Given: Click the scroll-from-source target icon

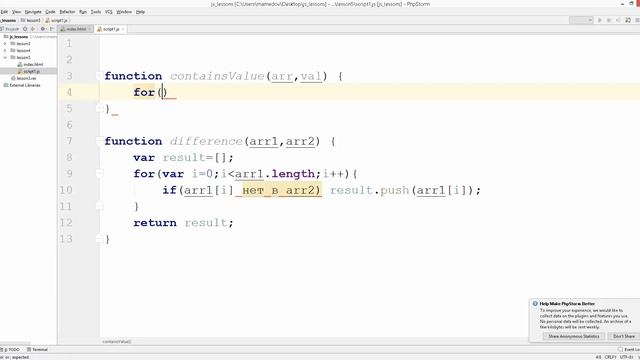Looking at the screenshot, I should 25,29.
